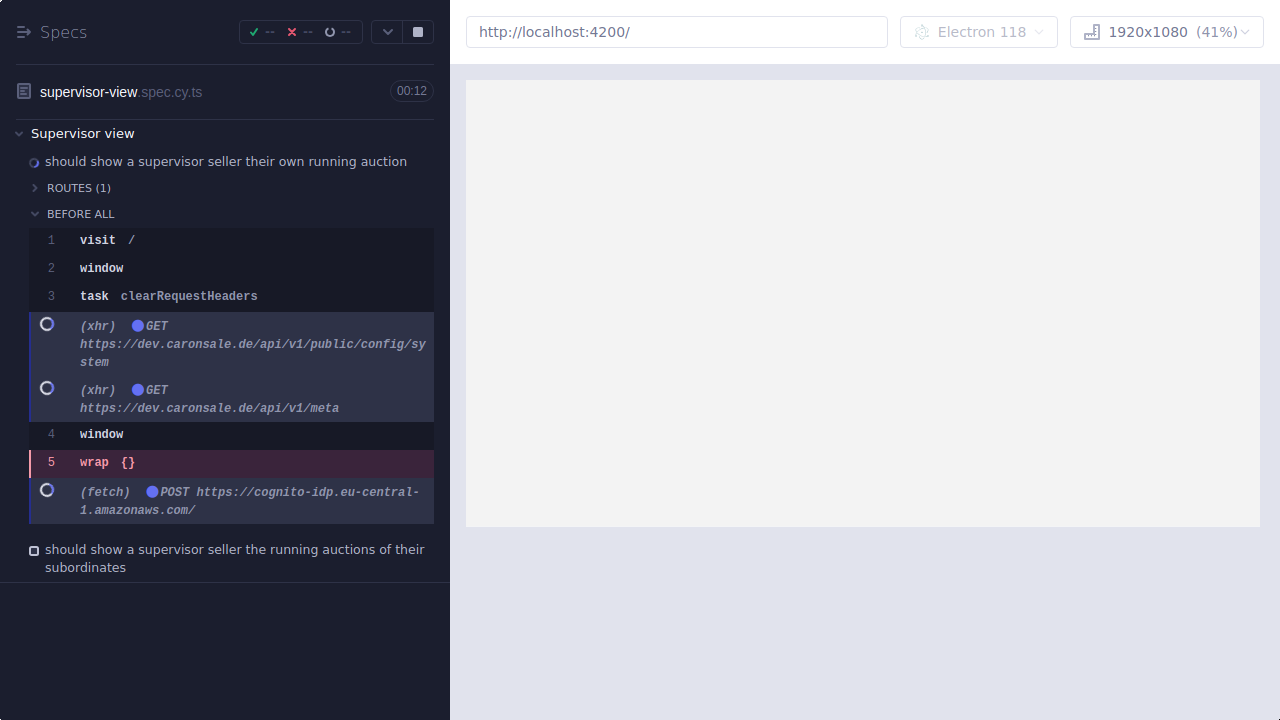Click the viewport ruler icon

(x=1091, y=31)
